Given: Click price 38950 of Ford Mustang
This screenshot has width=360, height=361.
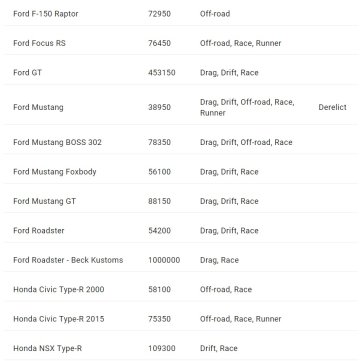Looking at the screenshot, I should point(159,107).
